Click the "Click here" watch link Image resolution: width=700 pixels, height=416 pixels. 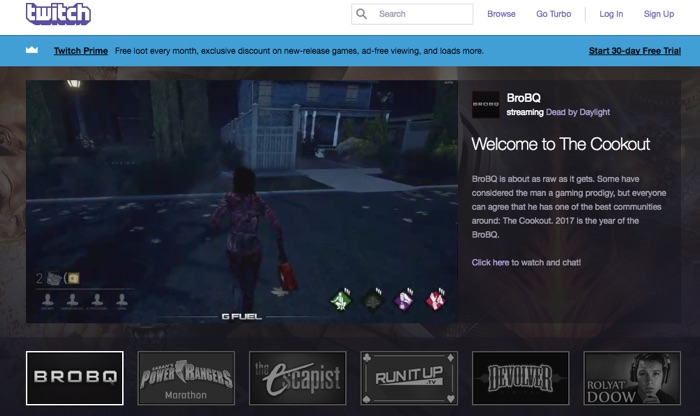coord(490,262)
